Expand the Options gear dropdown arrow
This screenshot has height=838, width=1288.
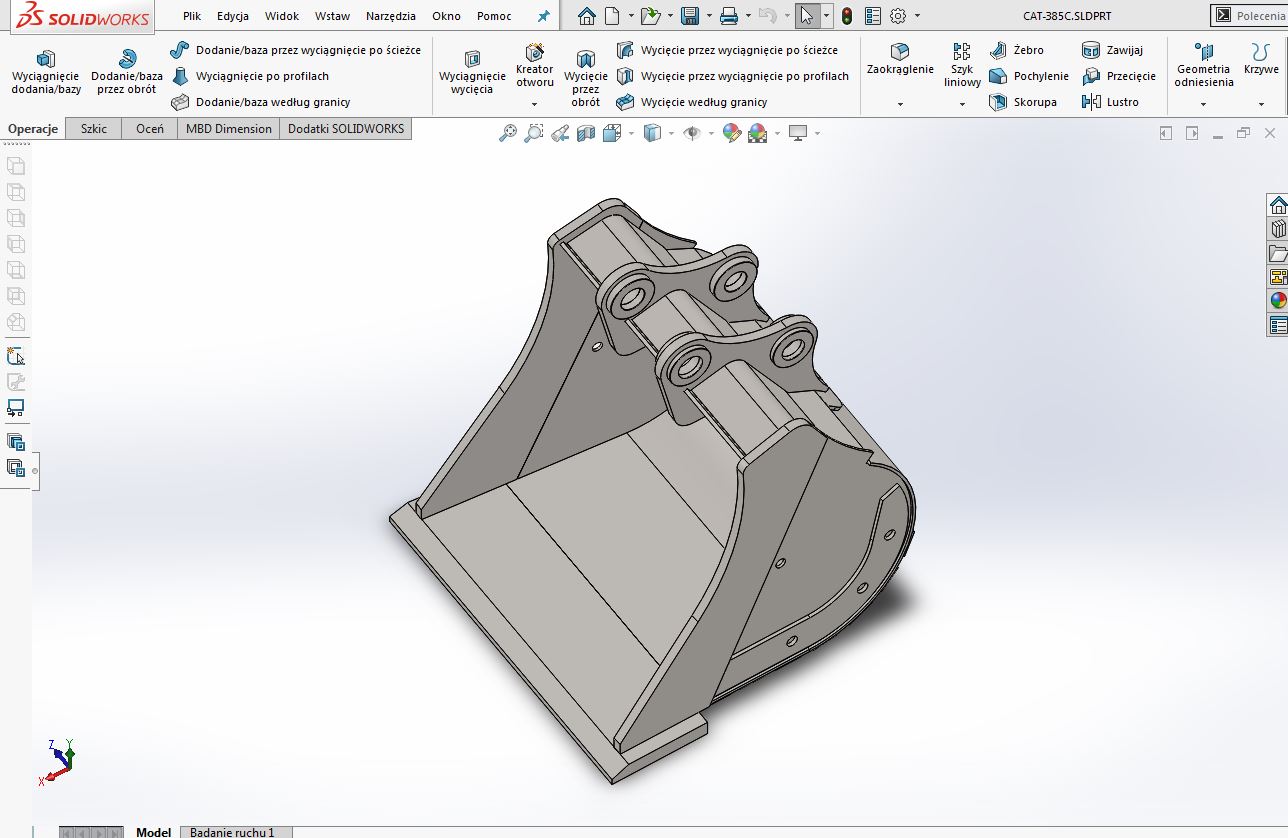click(x=917, y=16)
